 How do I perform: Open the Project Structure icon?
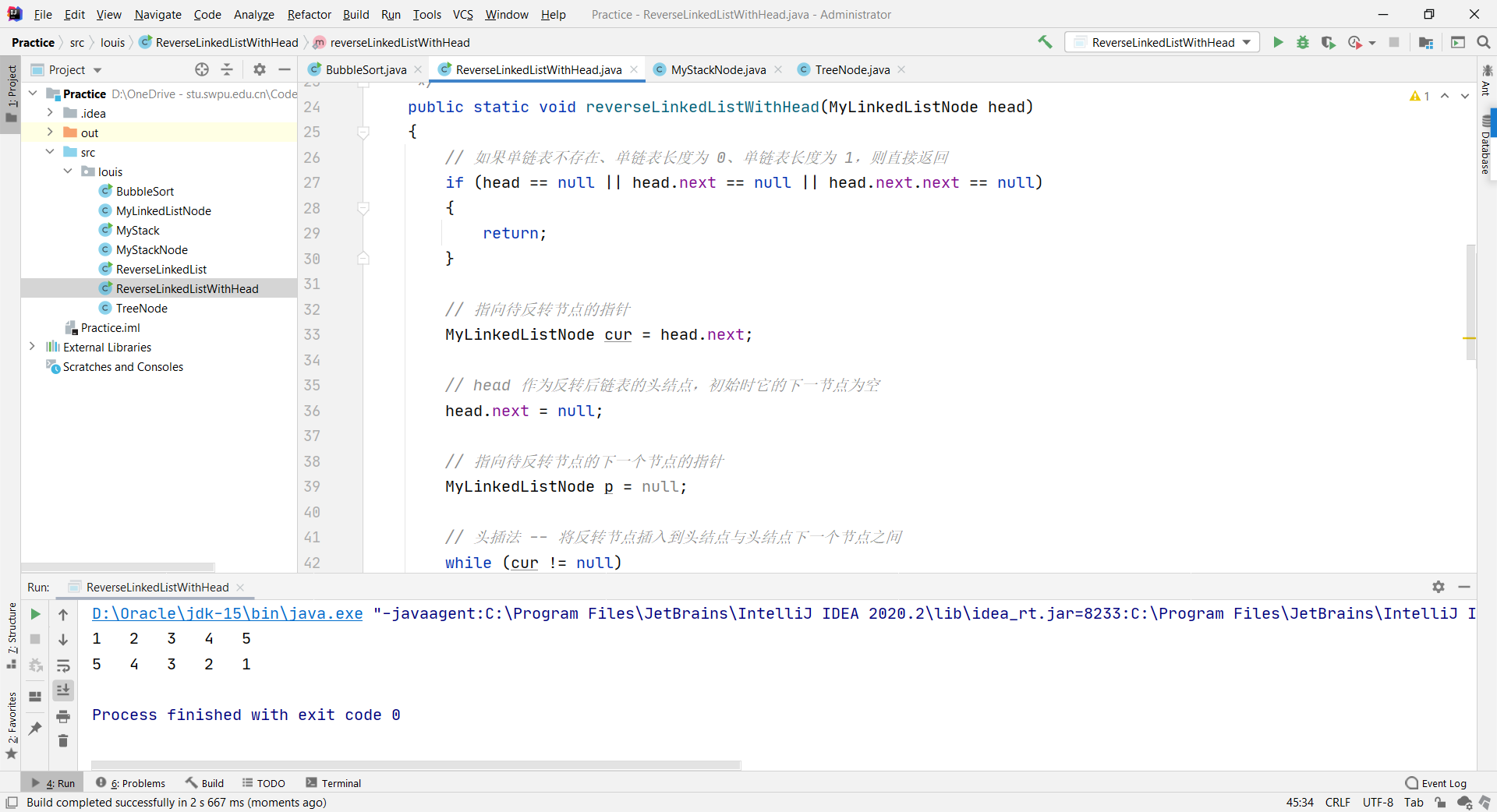point(1426,42)
